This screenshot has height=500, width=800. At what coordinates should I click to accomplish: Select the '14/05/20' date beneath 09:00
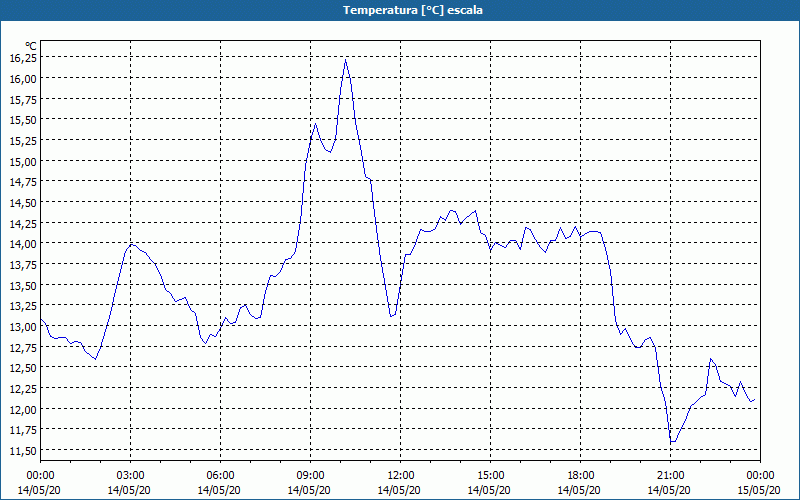tap(309, 490)
